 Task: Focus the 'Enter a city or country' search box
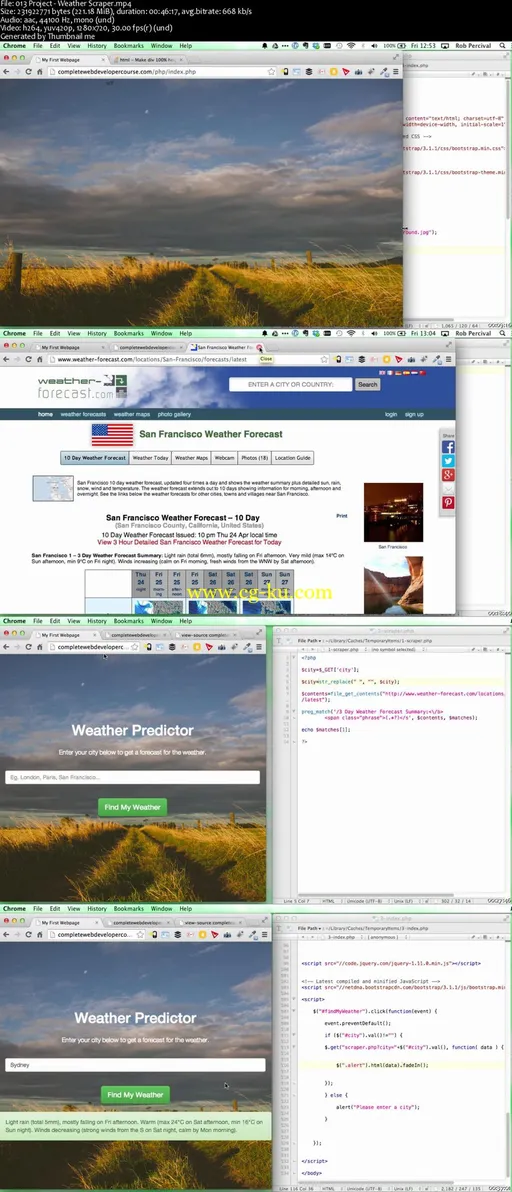pyautogui.click(x=291, y=385)
